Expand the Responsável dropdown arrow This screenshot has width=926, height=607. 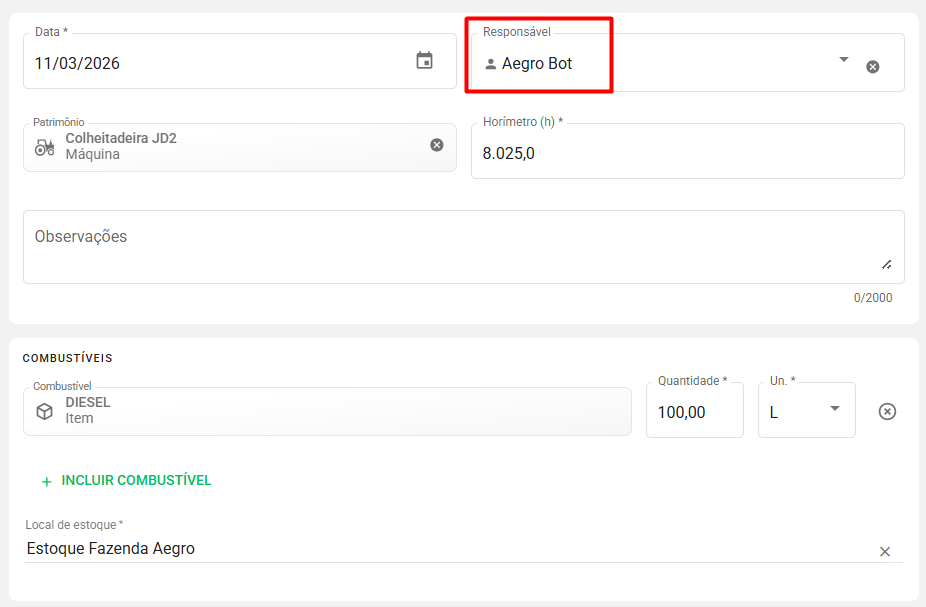(843, 60)
